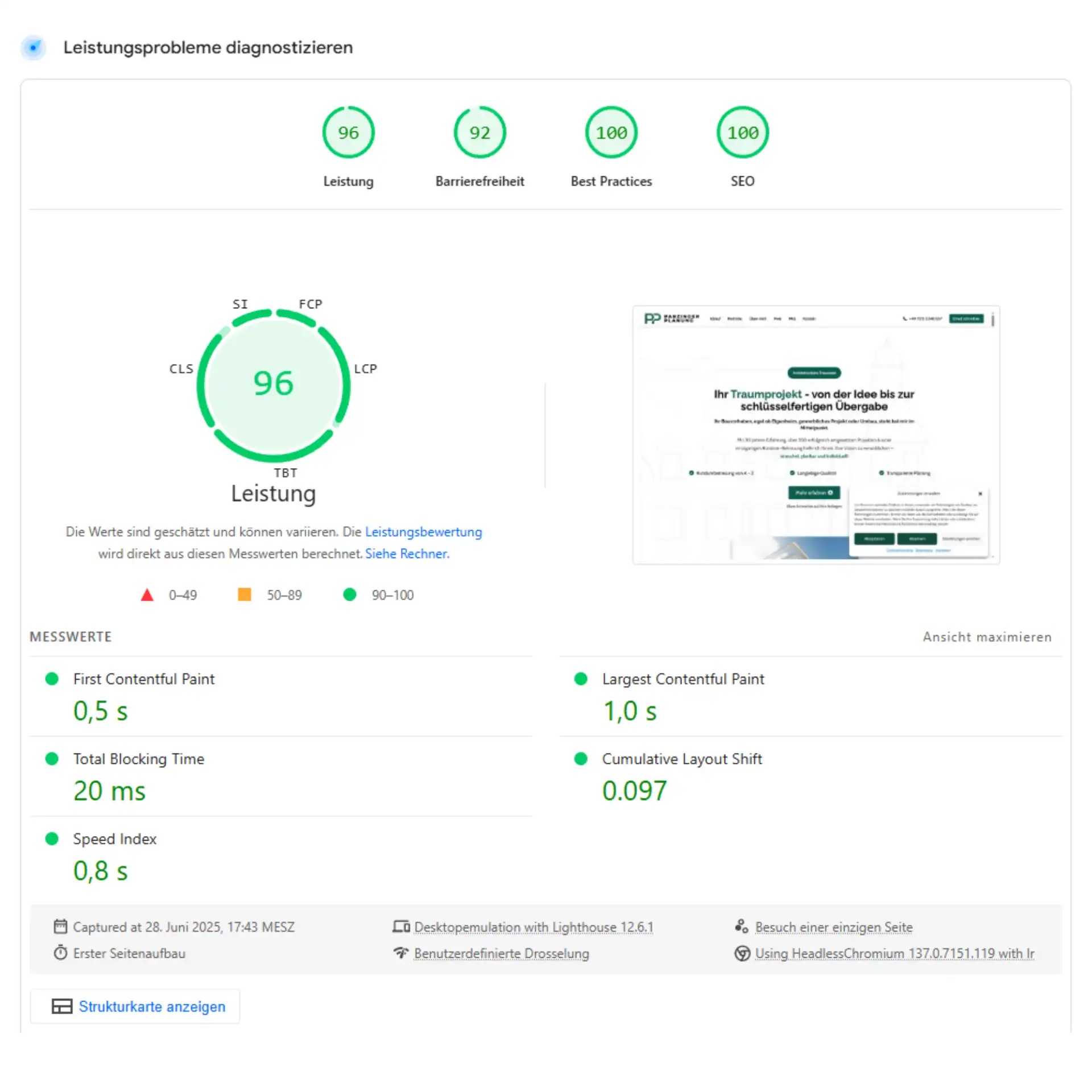Click the Chromium browser icon in the footer
Screen dimensions: 1092x1092
(x=741, y=953)
